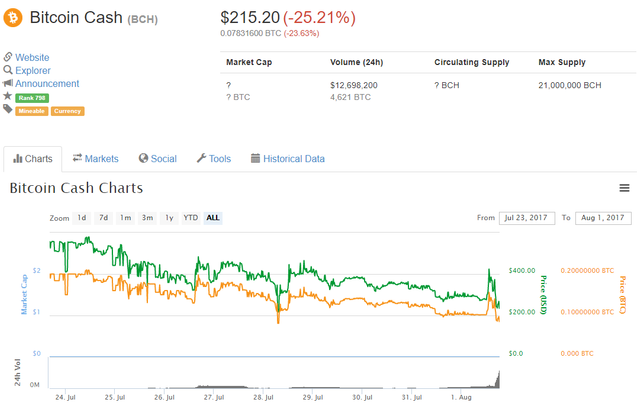Click the 28. Jul date on timeline
The image size is (640, 413).
(263, 397)
